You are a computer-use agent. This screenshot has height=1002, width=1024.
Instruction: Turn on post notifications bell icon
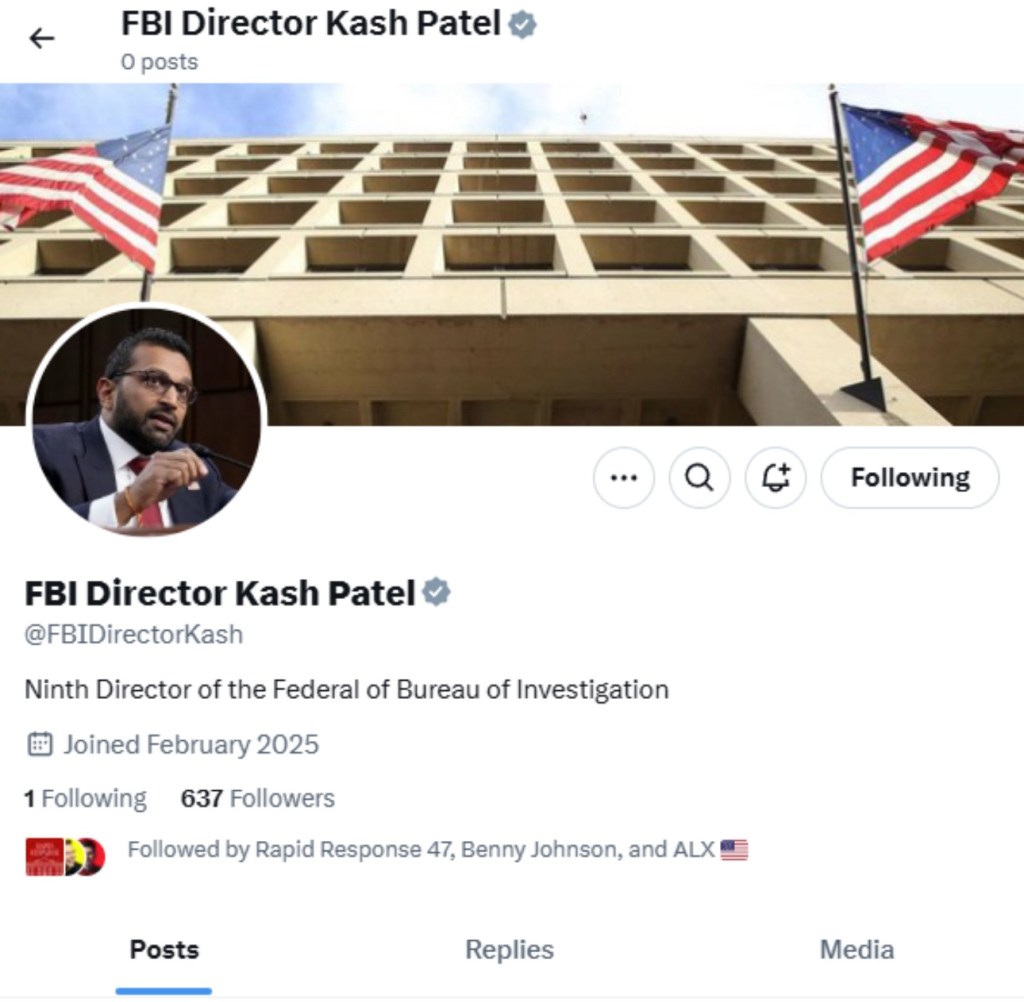(x=776, y=478)
